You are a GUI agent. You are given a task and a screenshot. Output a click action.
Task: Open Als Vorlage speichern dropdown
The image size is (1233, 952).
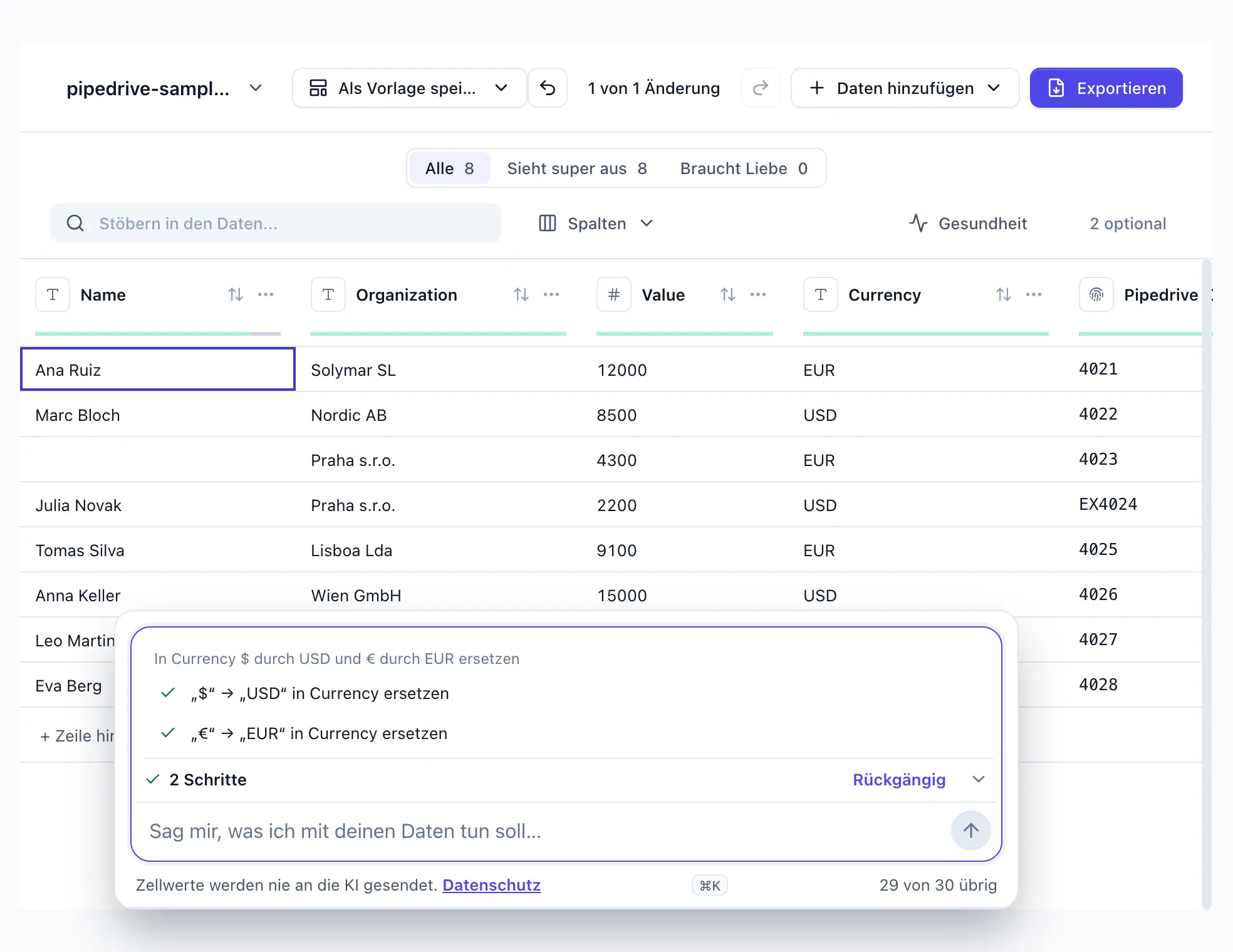click(x=409, y=88)
